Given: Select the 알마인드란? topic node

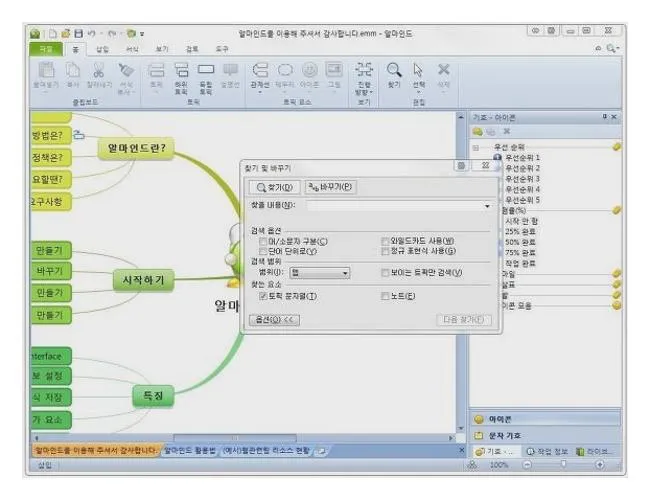Looking at the screenshot, I should (x=136, y=148).
